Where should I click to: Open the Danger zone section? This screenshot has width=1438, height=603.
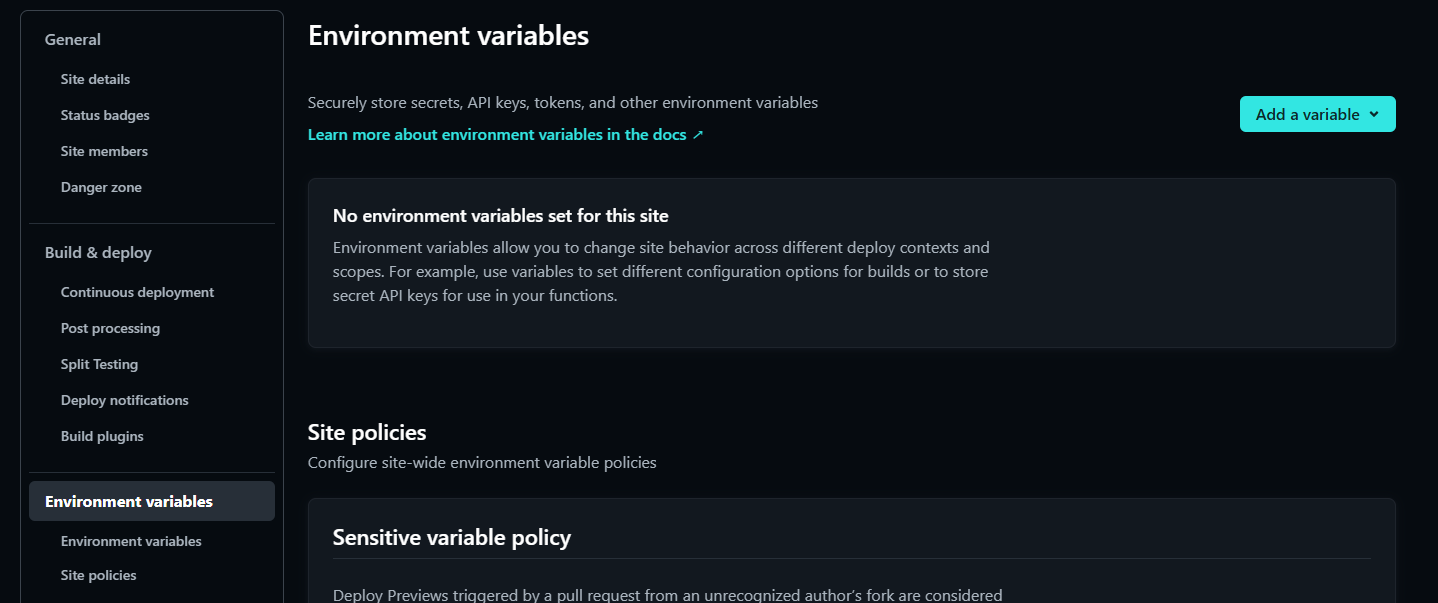pyautogui.click(x=101, y=187)
